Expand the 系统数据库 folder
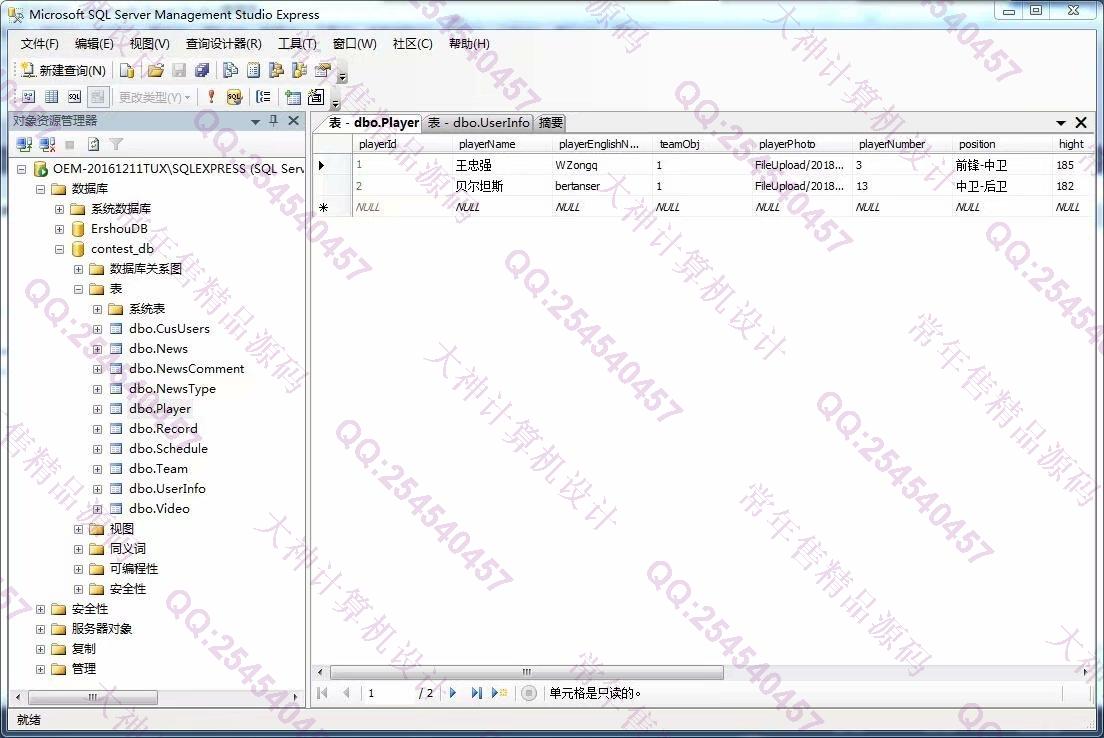The image size is (1104, 738). coord(59,209)
